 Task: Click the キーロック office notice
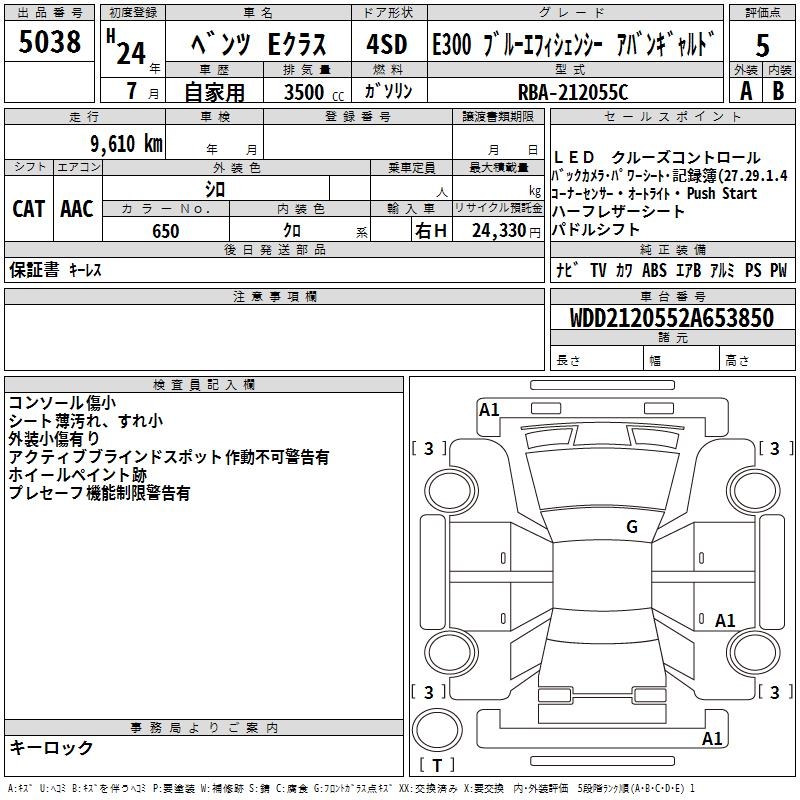pos(51,747)
